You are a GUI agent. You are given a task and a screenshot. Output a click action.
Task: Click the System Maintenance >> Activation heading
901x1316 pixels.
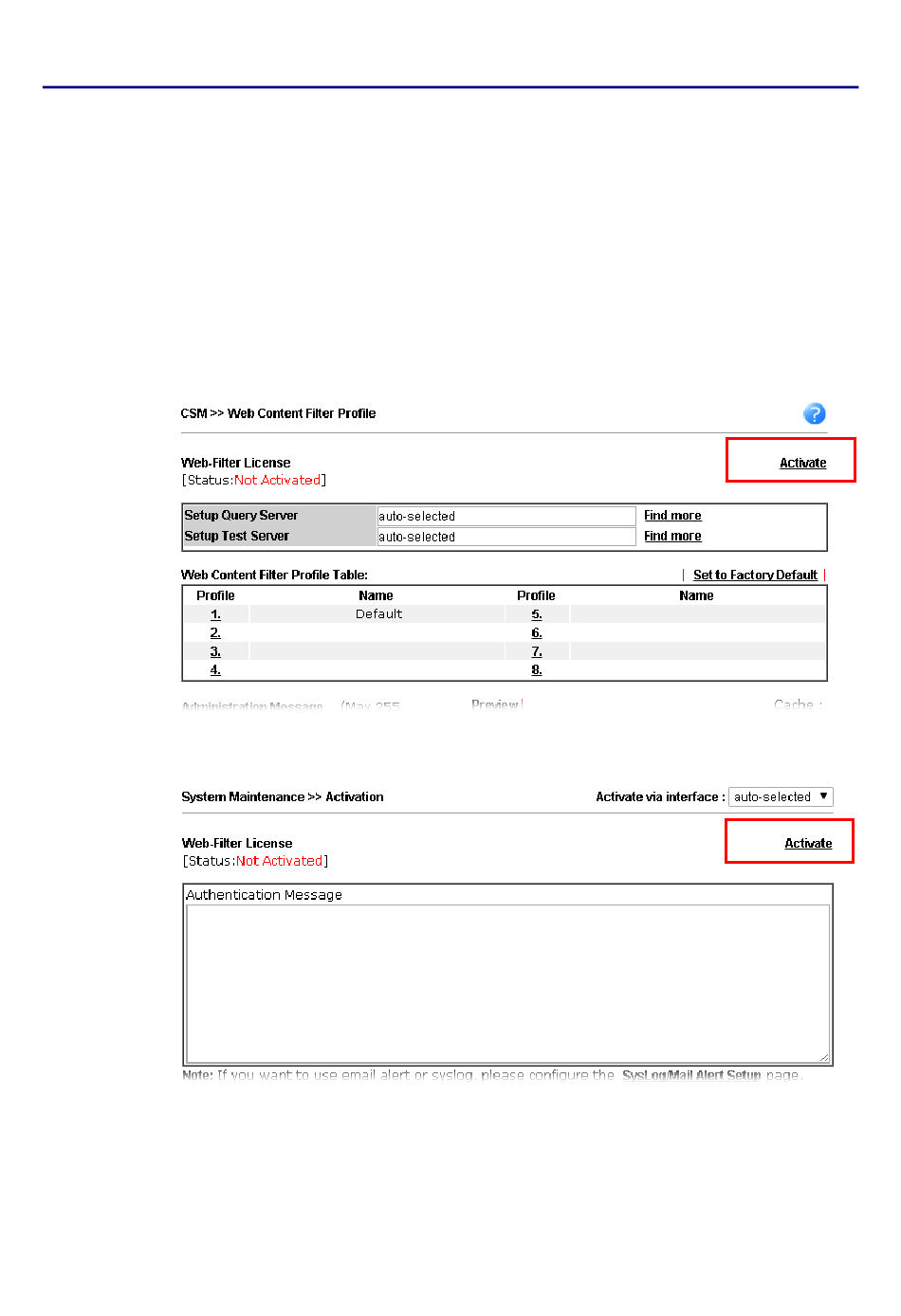click(x=283, y=796)
